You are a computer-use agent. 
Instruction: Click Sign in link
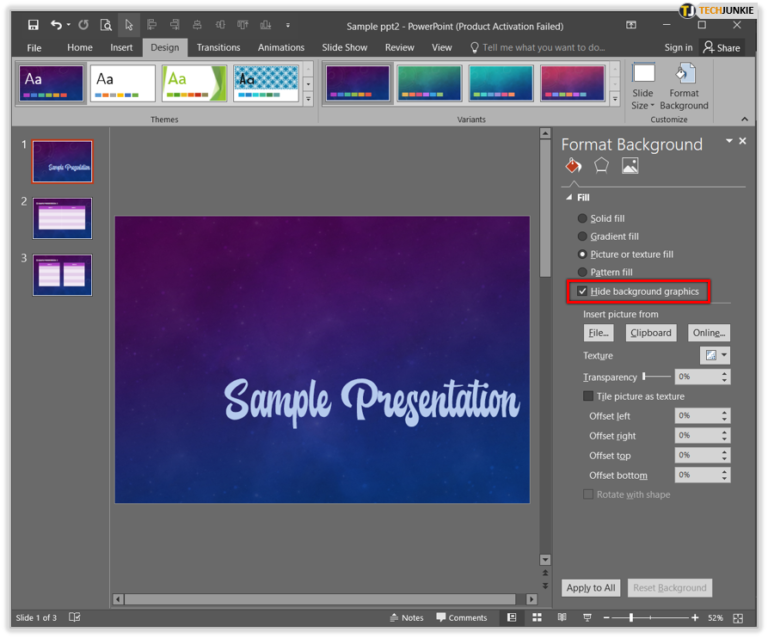tap(678, 47)
